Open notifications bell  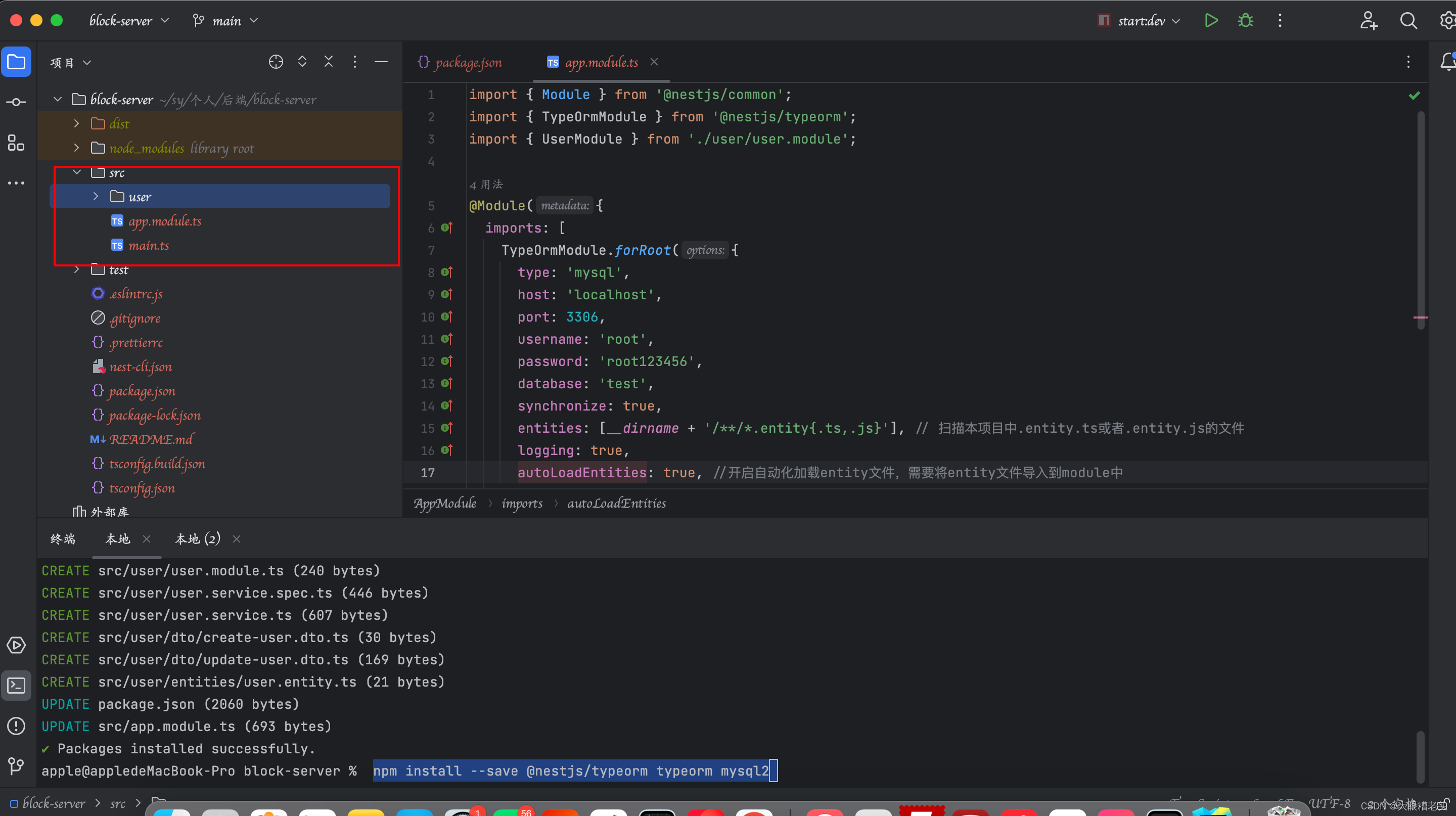[1447, 62]
